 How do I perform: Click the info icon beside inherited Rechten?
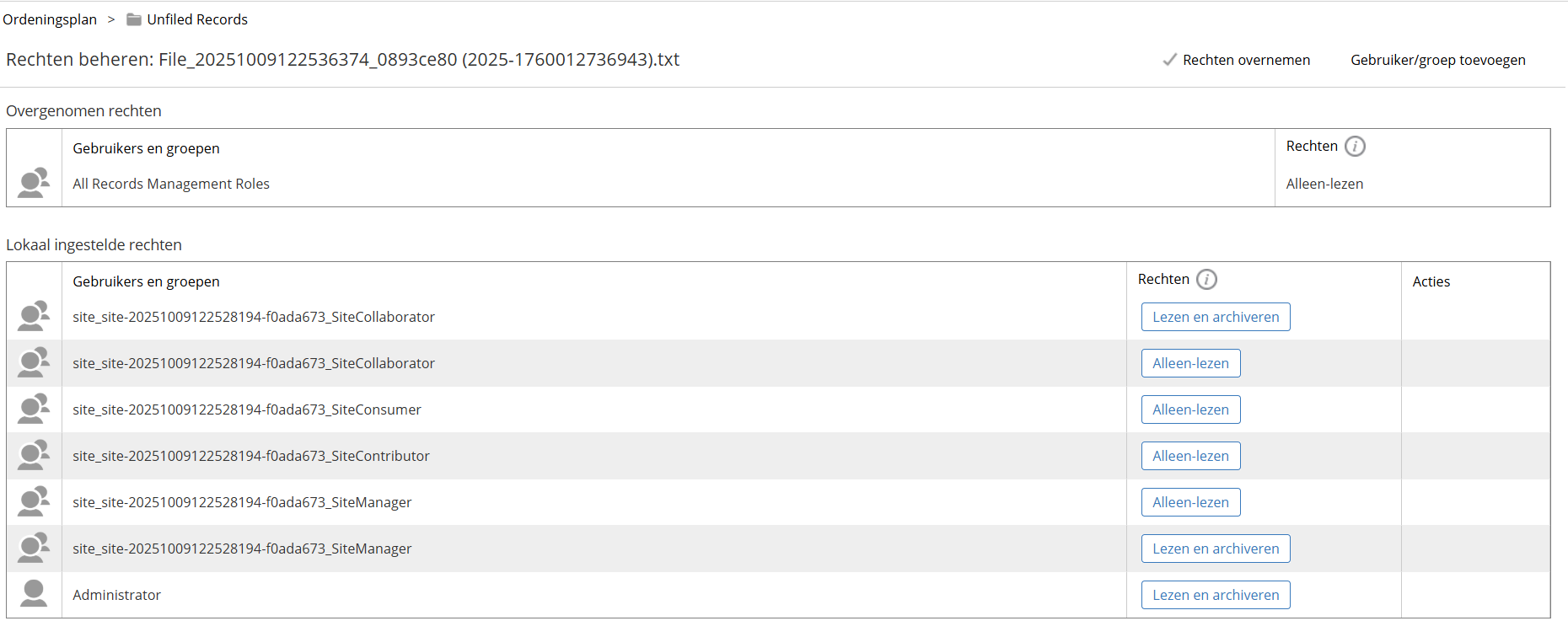(x=1355, y=147)
